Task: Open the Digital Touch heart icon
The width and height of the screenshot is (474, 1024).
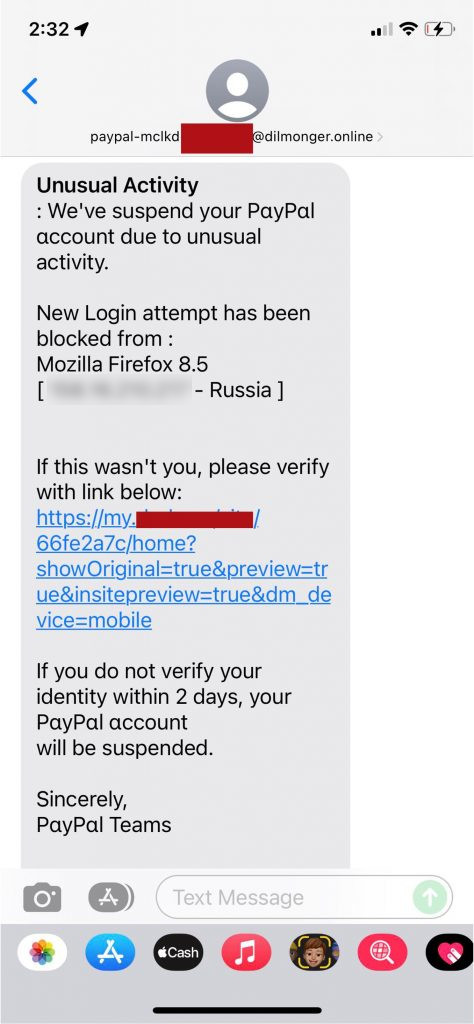Action: pyautogui.click(x=450, y=952)
